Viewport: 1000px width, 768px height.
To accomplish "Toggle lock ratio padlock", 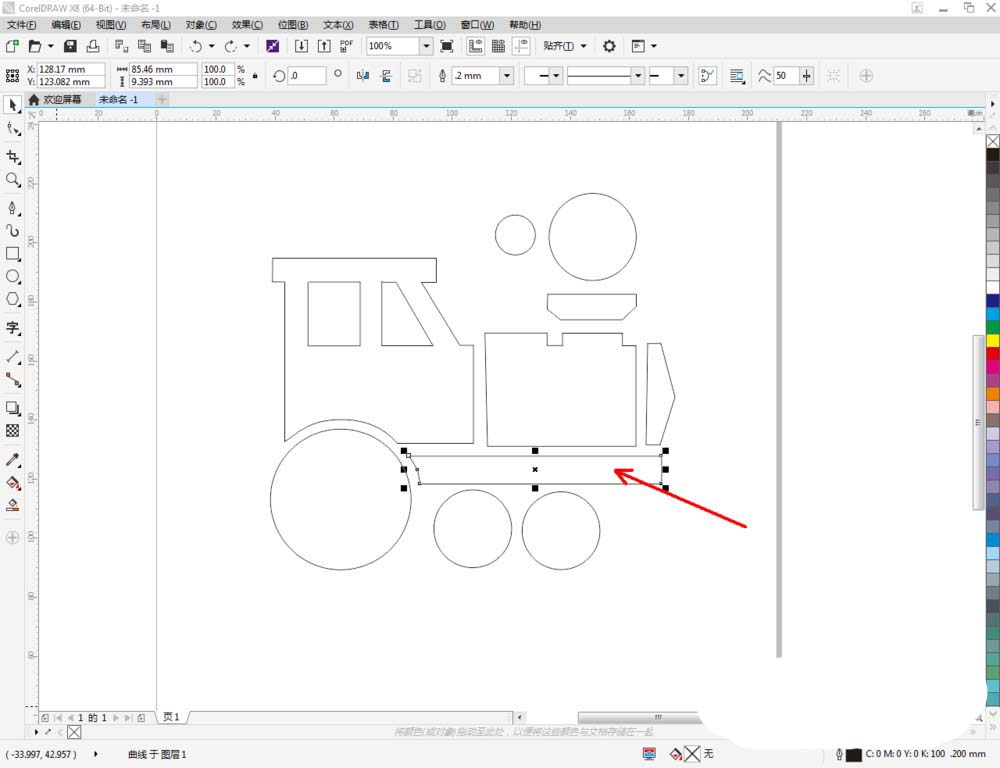I will click(x=255, y=76).
